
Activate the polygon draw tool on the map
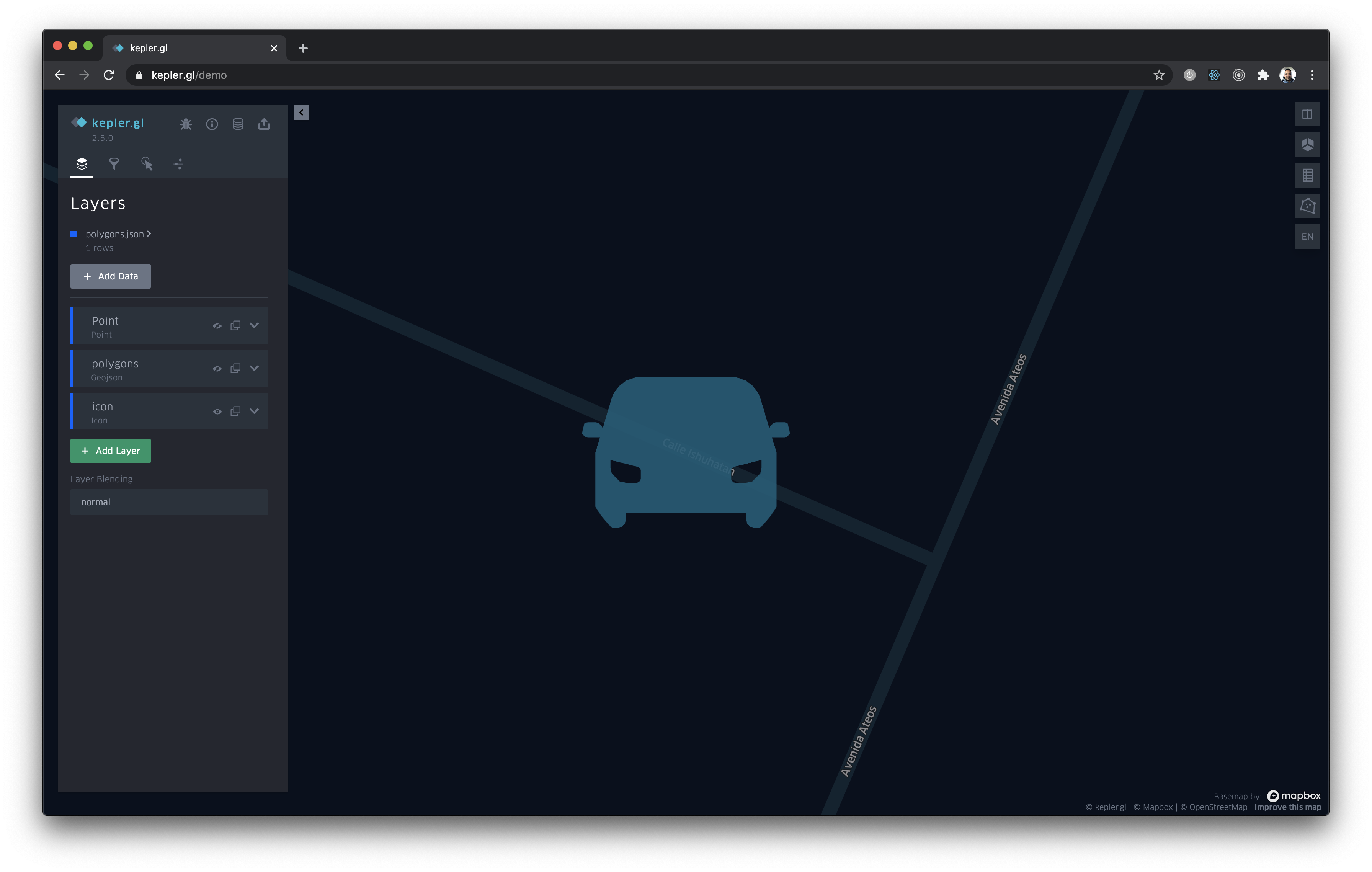click(x=1307, y=206)
